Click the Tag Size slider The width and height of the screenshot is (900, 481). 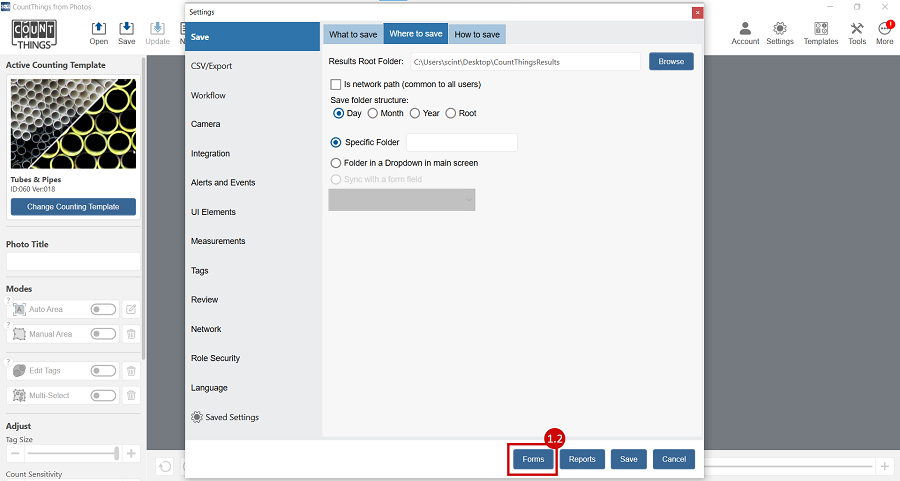[72, 453]
